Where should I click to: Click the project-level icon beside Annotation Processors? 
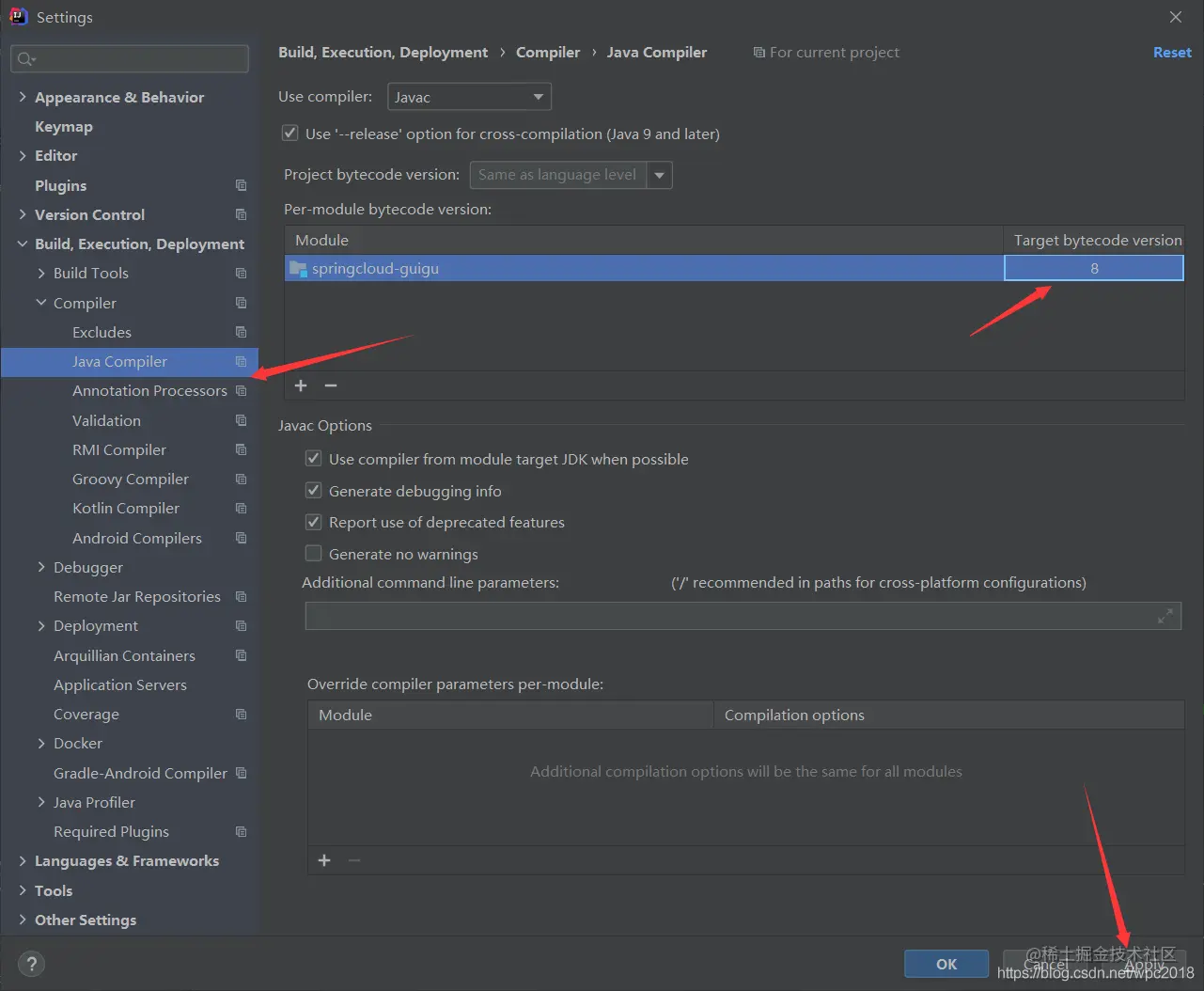[x=242, y=390]
